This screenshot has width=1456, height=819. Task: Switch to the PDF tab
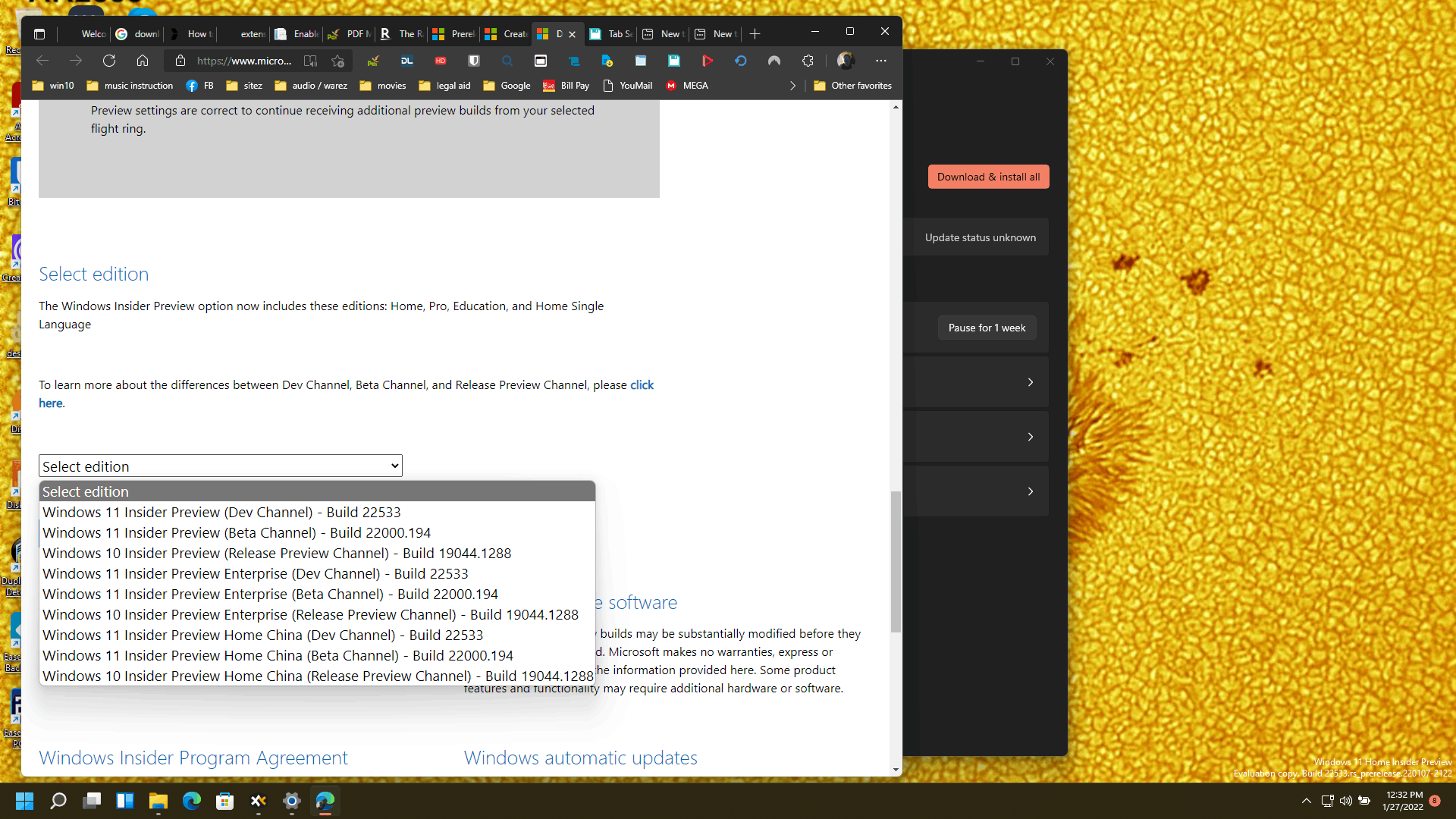350,34
